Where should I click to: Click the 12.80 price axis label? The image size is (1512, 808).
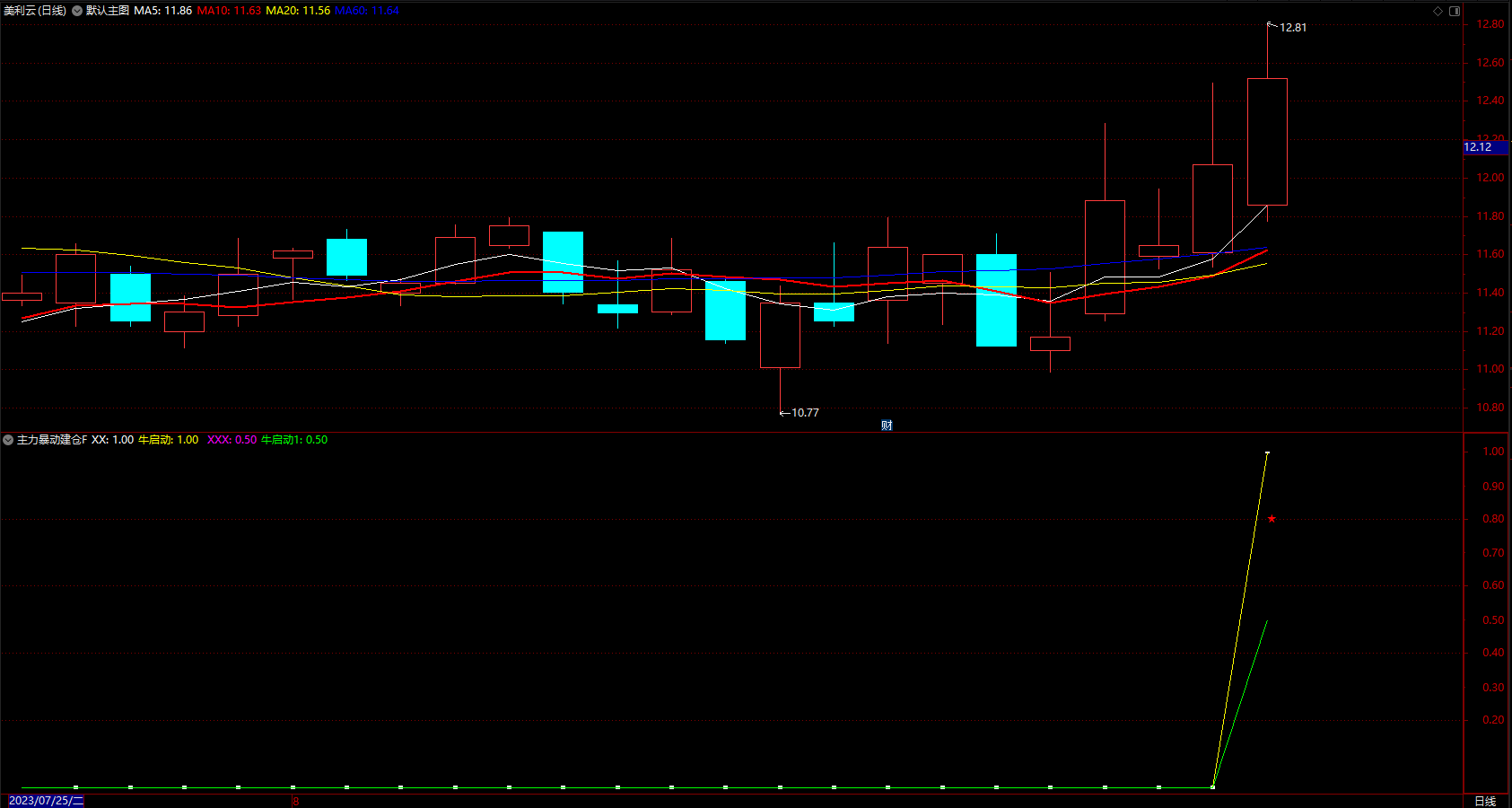click(x=1490, y=24)
